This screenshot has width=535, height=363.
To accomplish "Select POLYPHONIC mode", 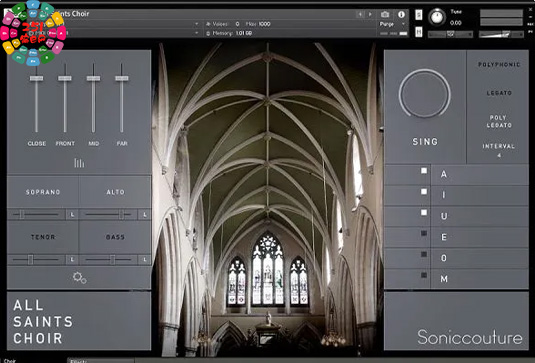I will coord(499,64).
